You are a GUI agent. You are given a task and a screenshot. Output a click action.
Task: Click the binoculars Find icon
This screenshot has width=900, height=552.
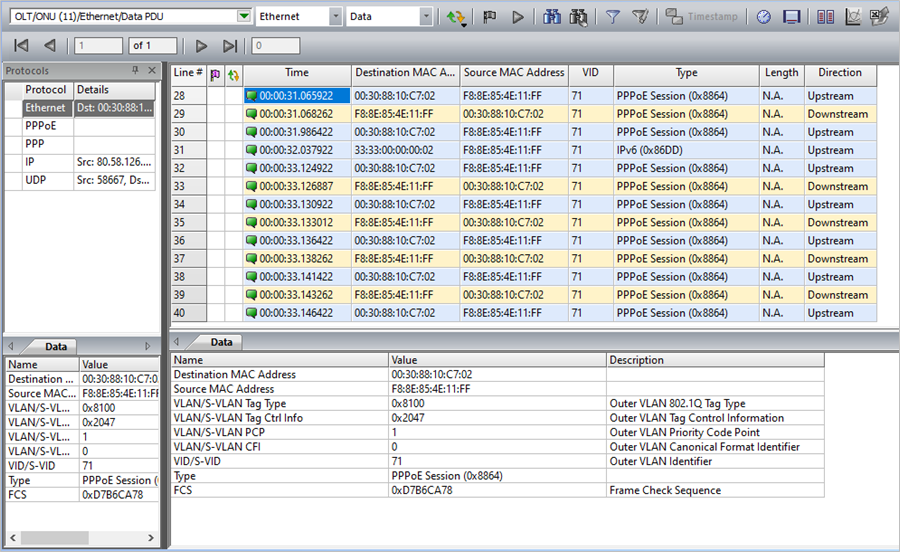[552, 17]
